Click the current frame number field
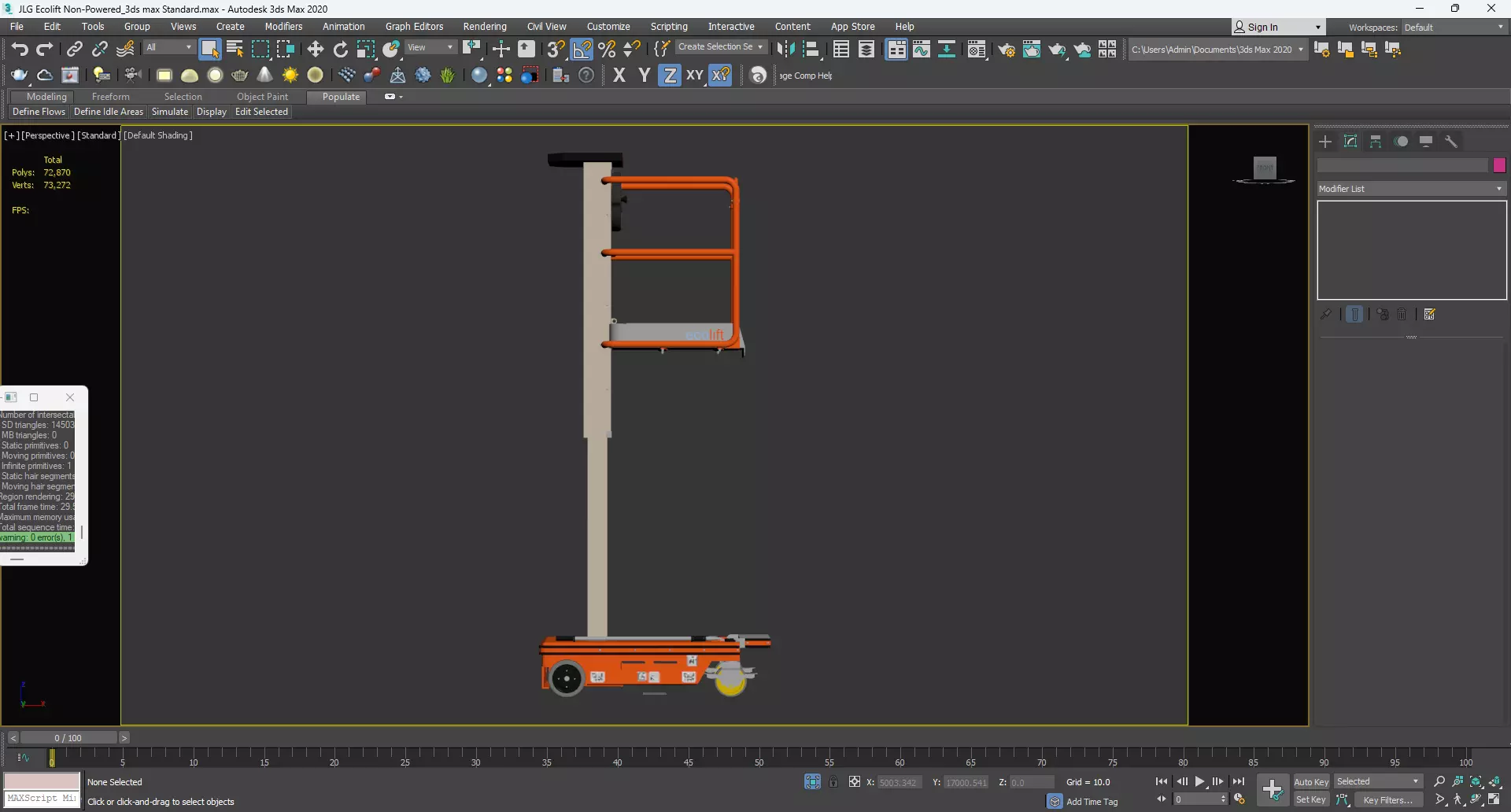Screen dimensions: 1511x812 (x=1196, y=799)
